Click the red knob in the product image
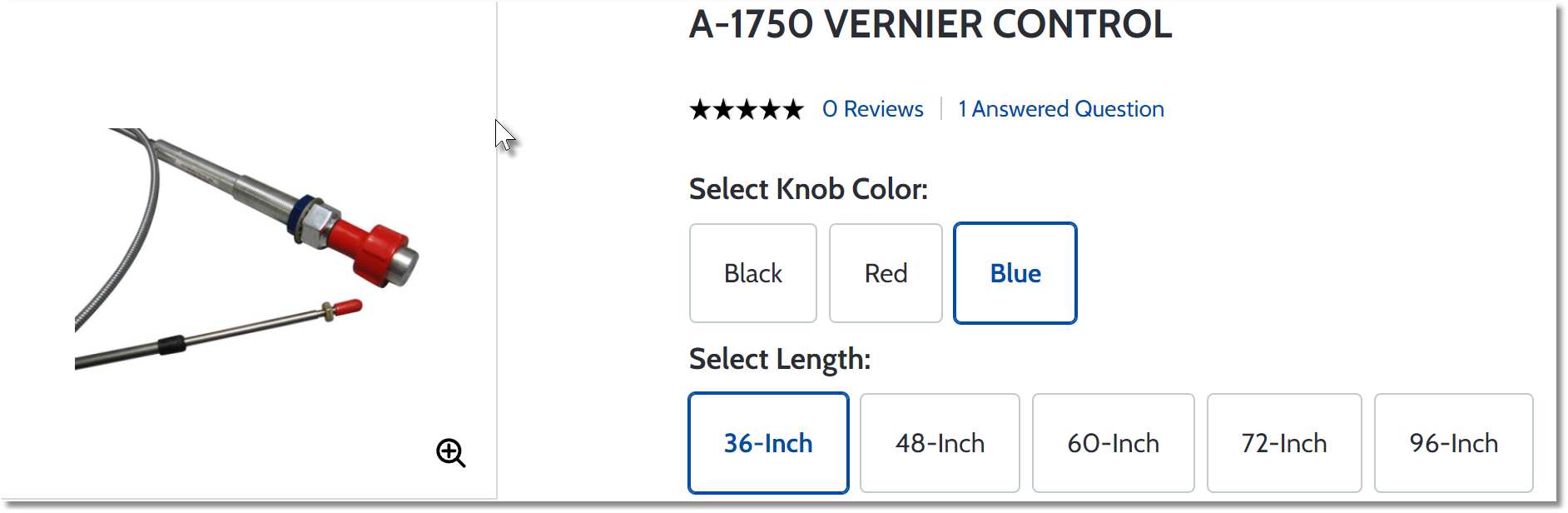 click(371, 252)
